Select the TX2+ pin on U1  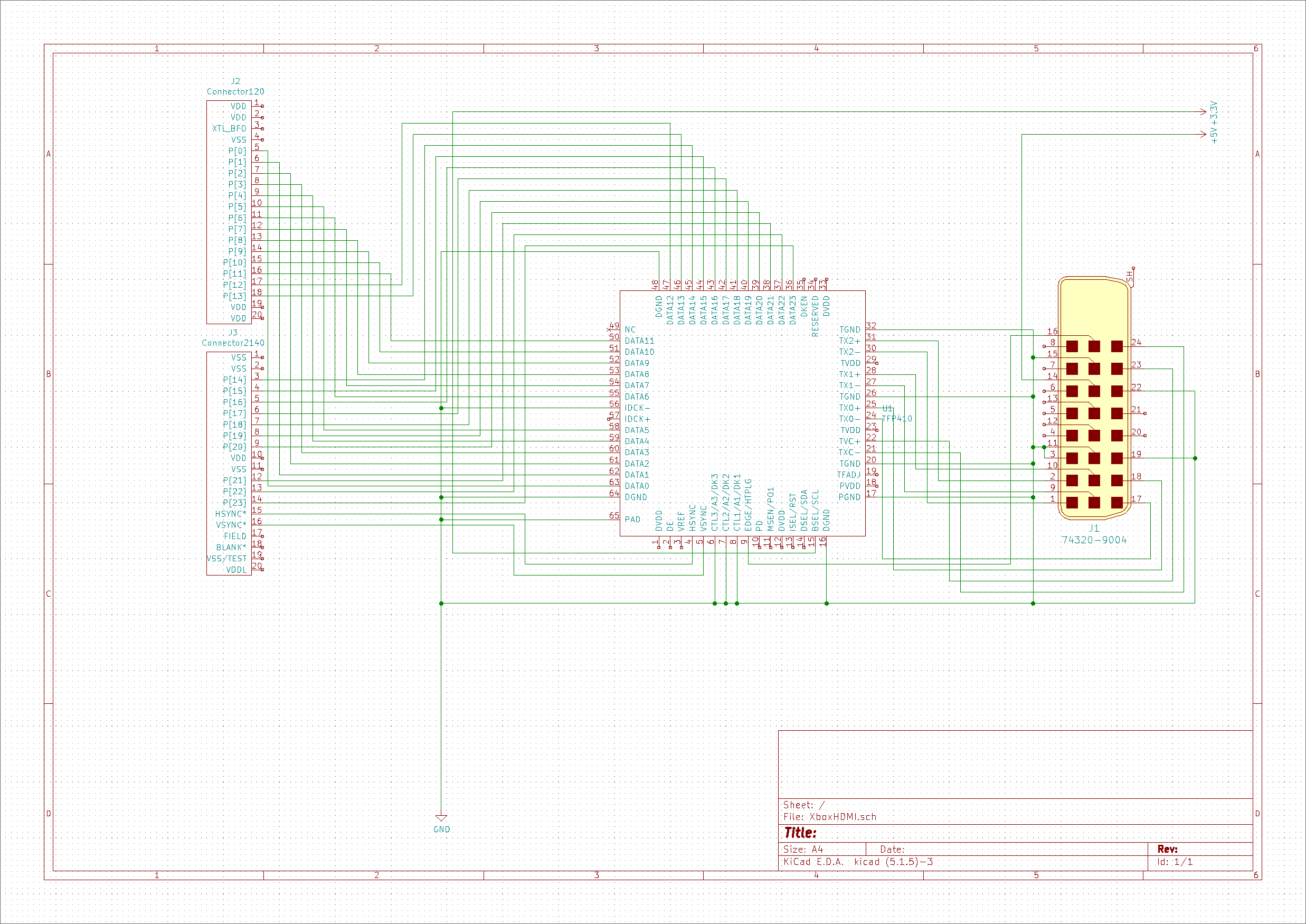[x=850, y=341]
